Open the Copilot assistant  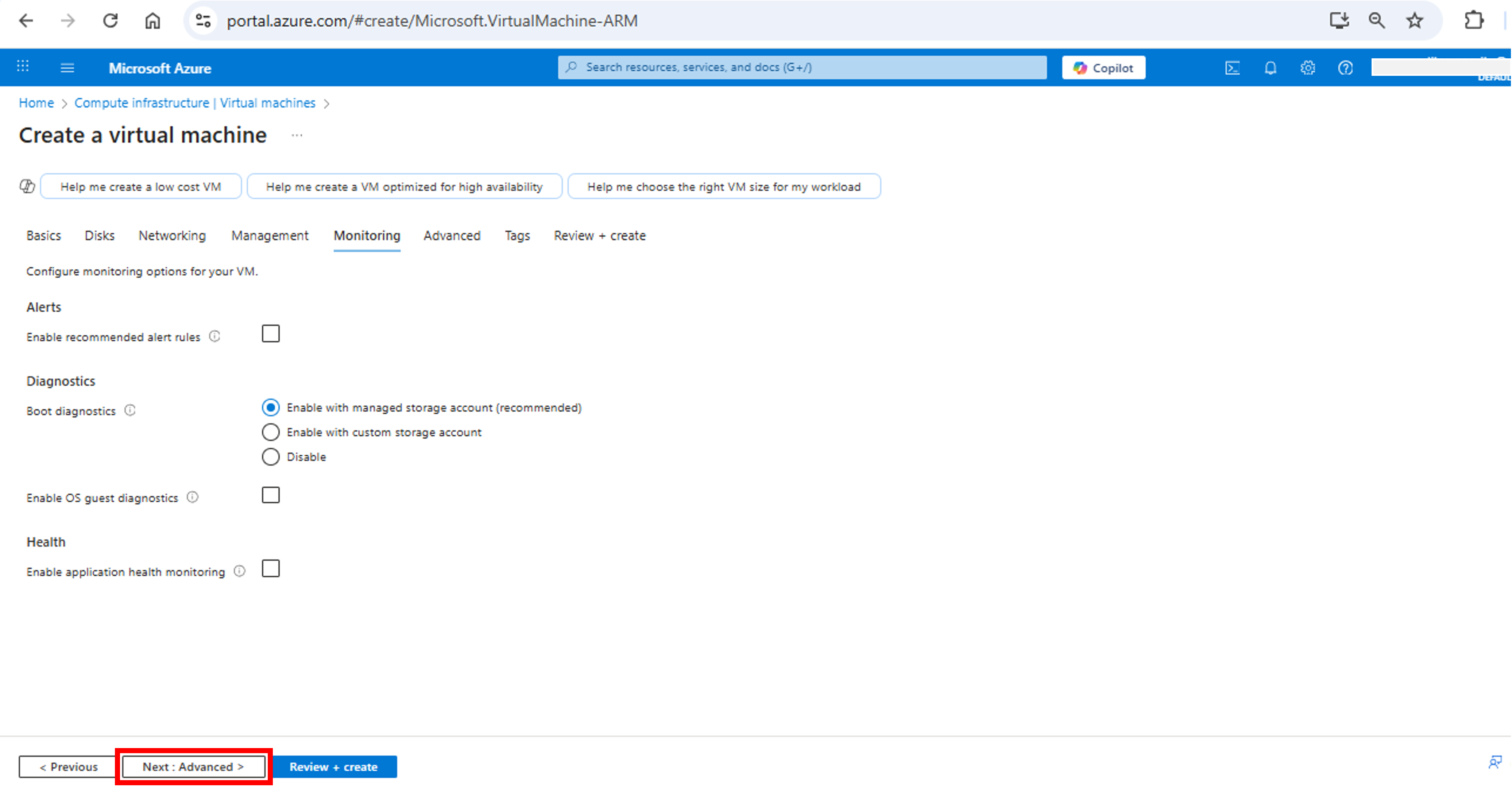[x=1103, y=67]
